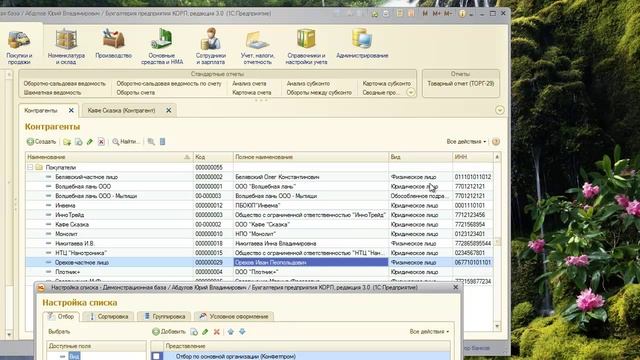Click the home icon in title bar
Viewport: 640px width, 360px height.
click(x=374, y=13)
